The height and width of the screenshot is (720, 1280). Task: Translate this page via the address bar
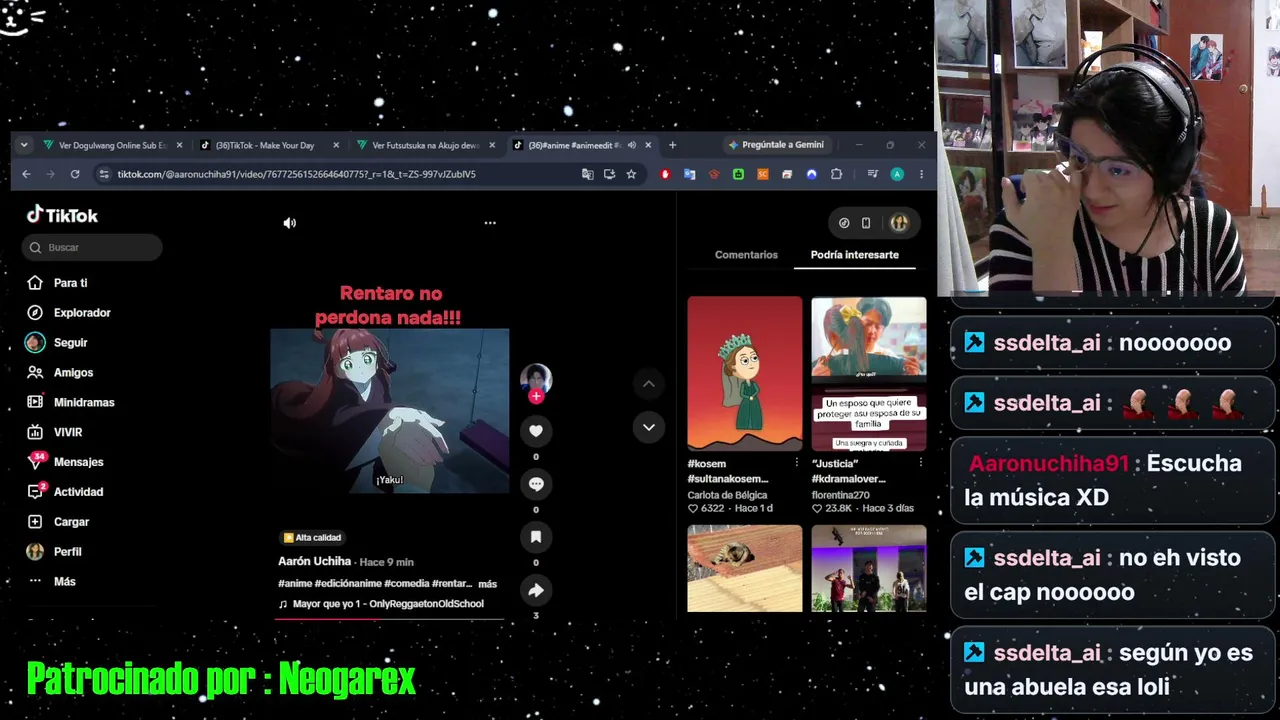click(587, 174)
